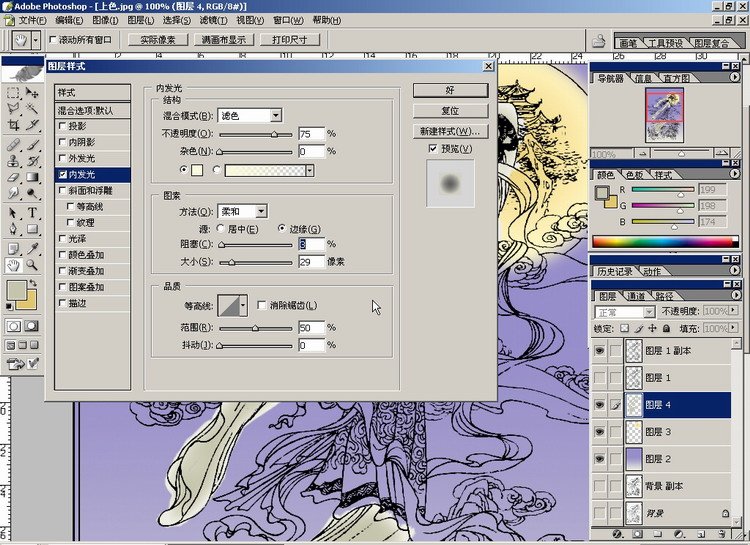This screenshot has height=545, width=750.
Task: Select the Clone Stamp tool
Action: [x=13, y=161]
